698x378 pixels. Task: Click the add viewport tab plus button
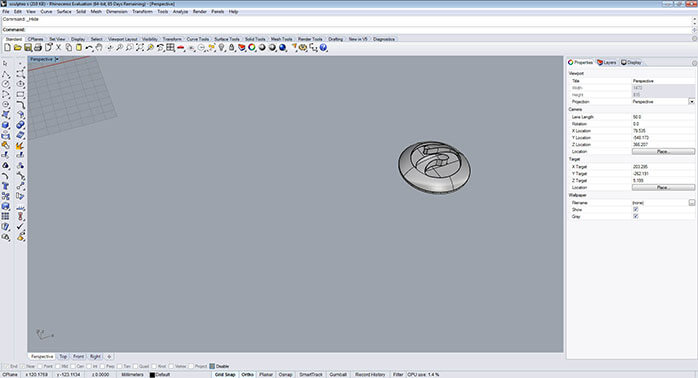109,357
